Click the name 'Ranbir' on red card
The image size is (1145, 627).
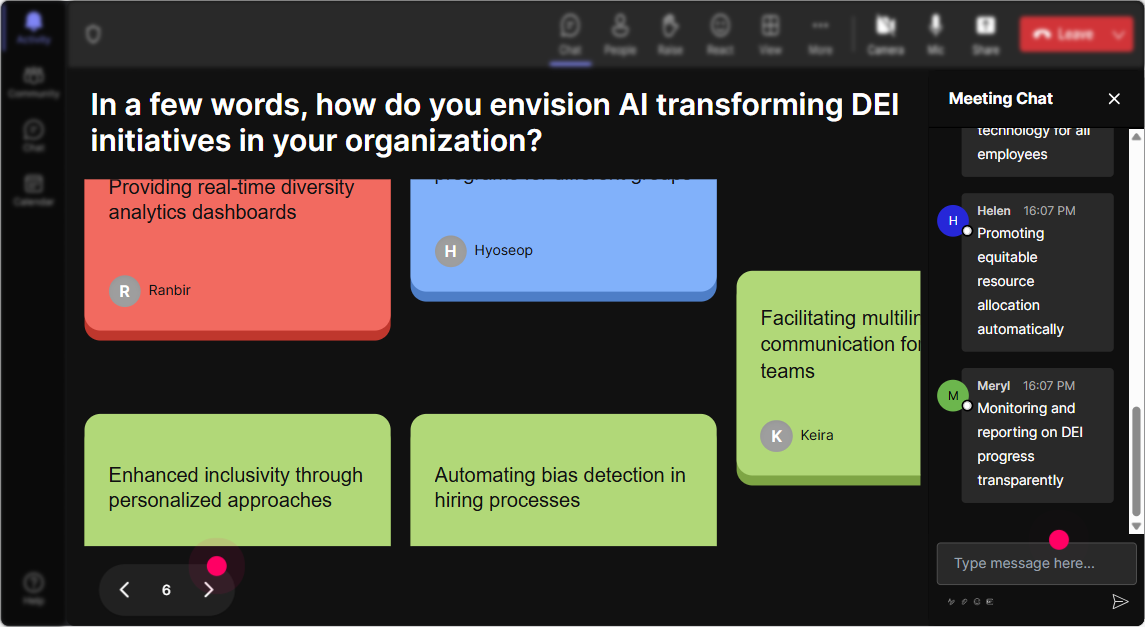point(169,290)
